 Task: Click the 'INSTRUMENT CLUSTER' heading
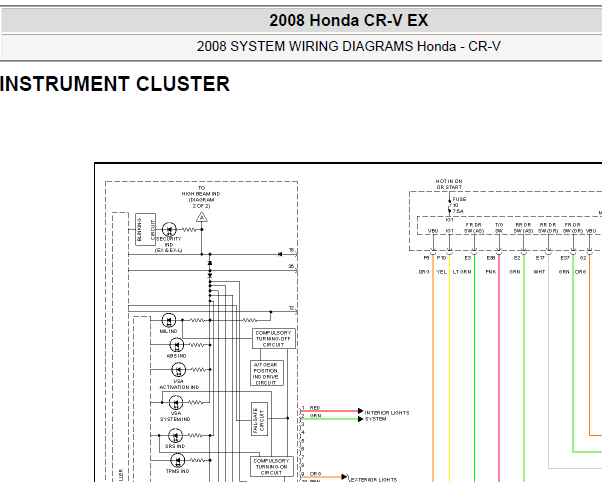pyautogui.click(x=115, y=84)
